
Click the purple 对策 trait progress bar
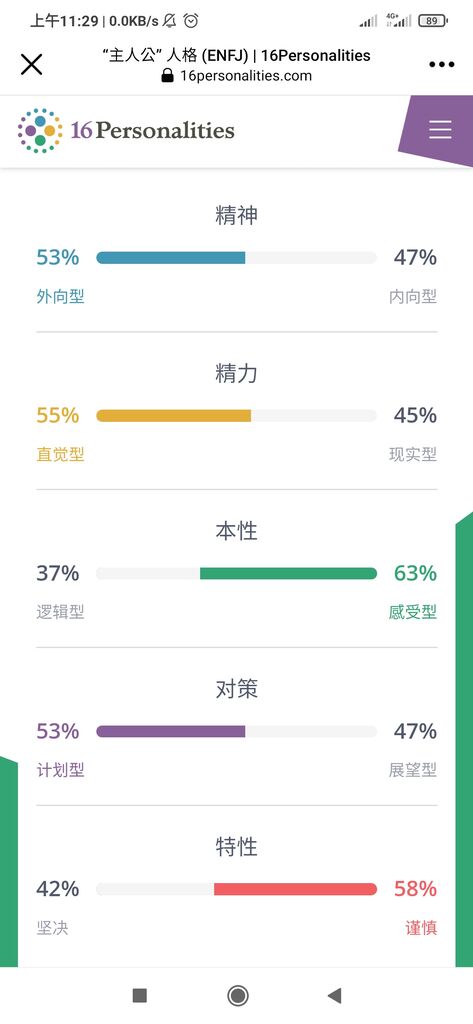click(236, 731)
